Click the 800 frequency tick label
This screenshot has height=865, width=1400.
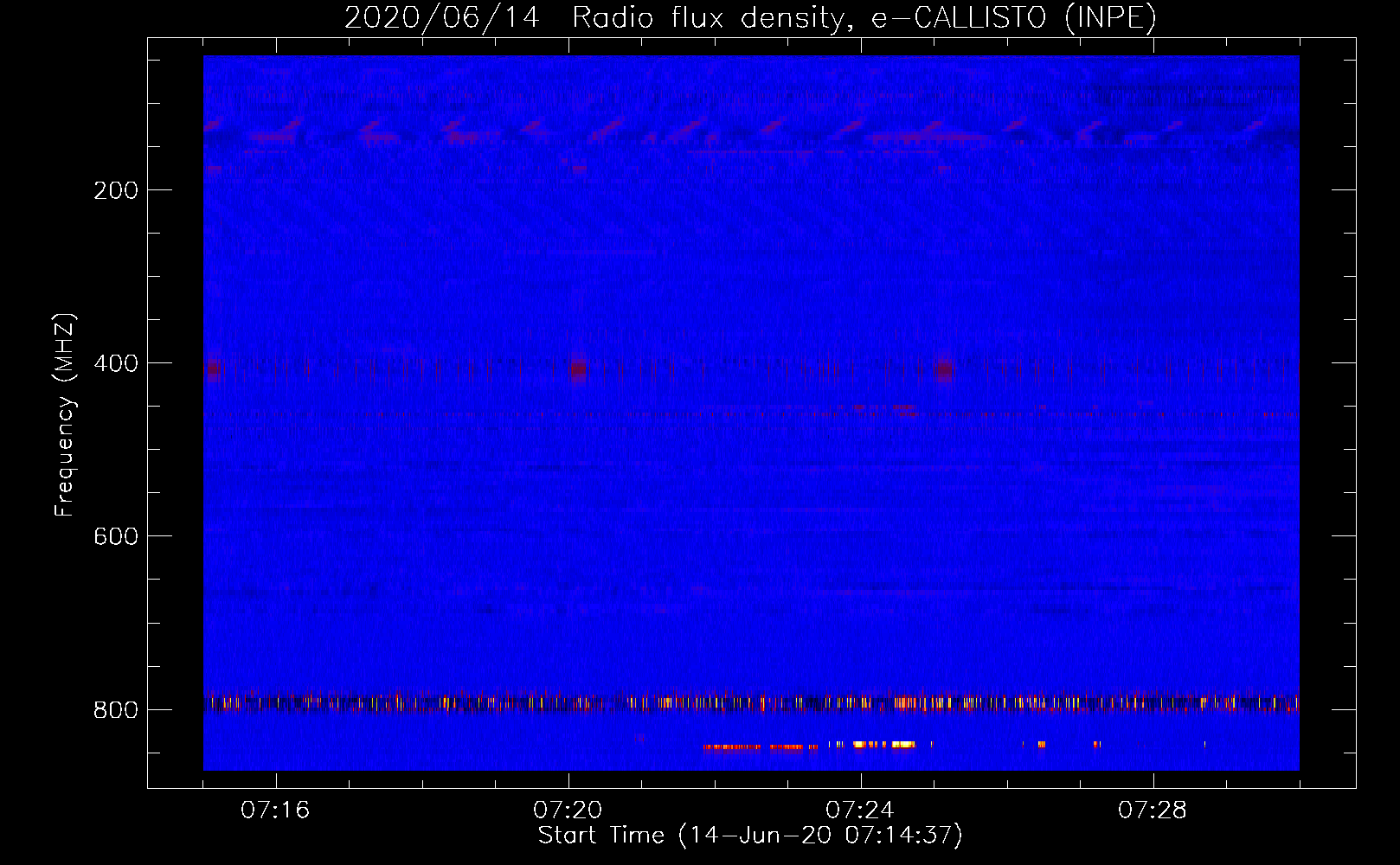tap(116, 710)
